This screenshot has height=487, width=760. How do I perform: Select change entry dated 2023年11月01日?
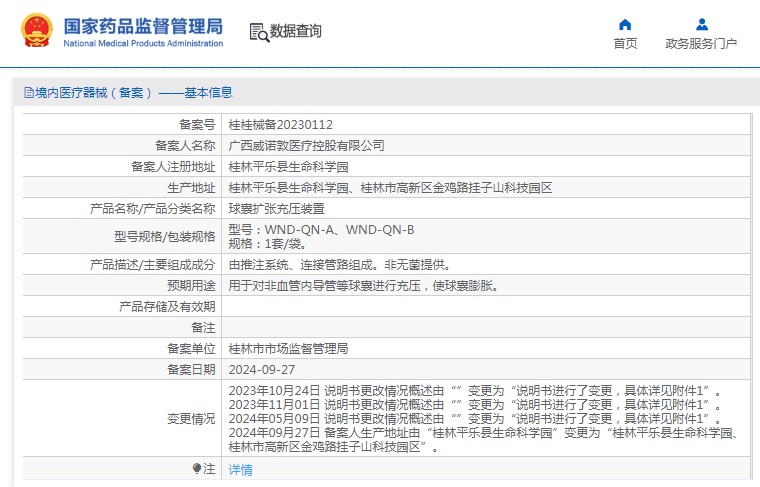tap(475, 405)
